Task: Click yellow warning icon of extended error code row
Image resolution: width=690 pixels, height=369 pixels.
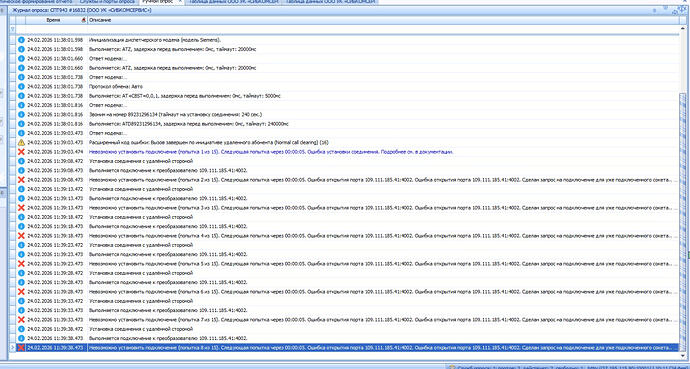Action: (21, 142)
